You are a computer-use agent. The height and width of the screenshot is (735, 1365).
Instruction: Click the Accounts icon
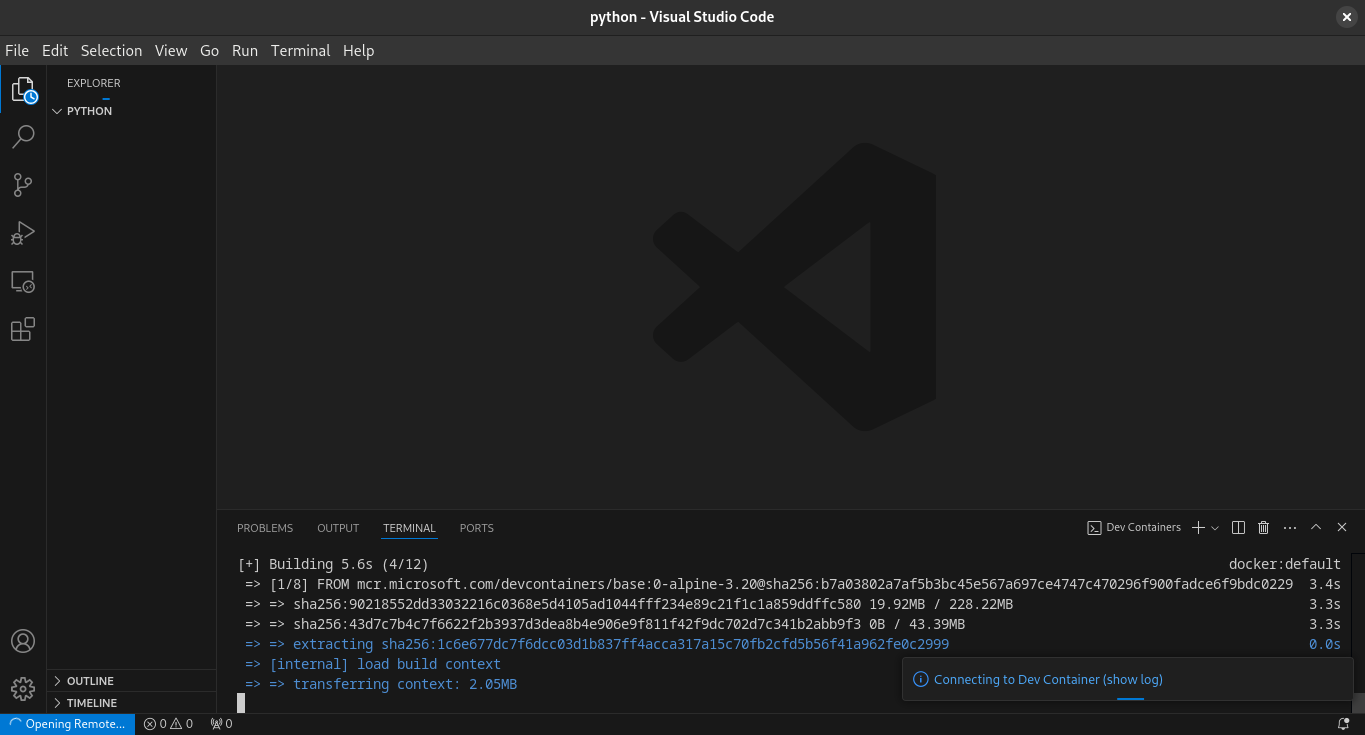(x=23, y=641)
